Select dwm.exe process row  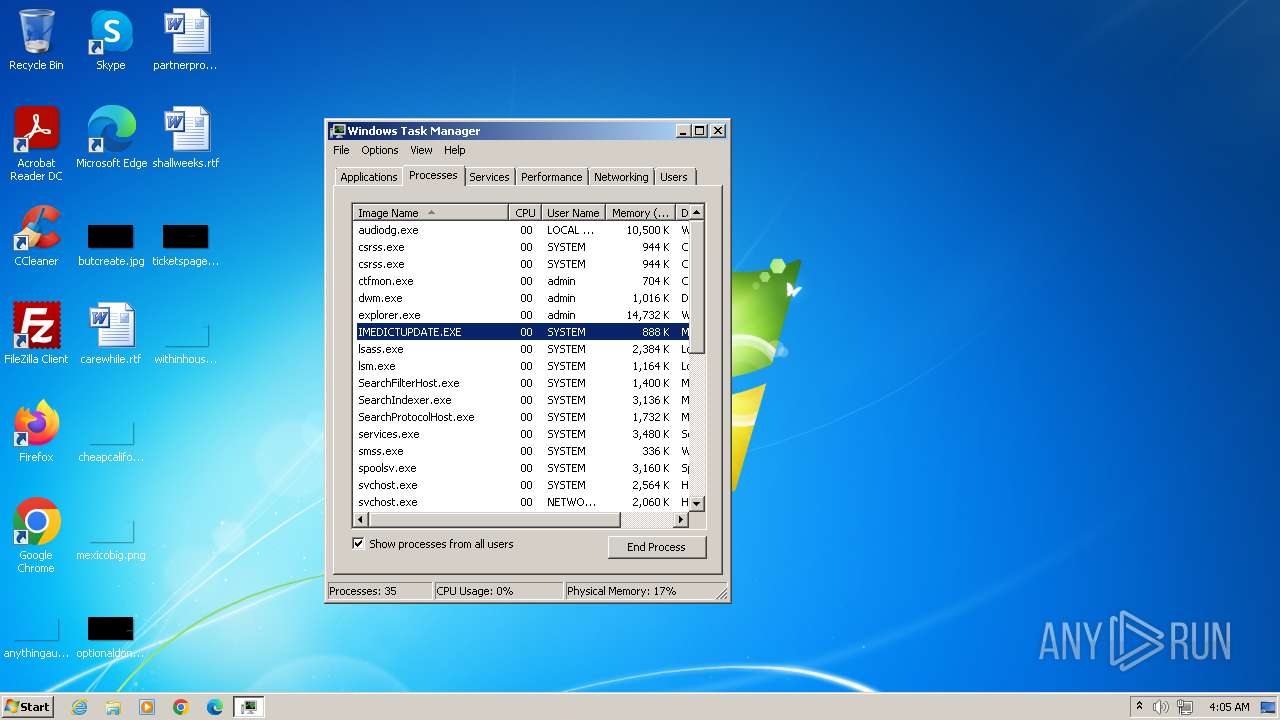point(521,298)
